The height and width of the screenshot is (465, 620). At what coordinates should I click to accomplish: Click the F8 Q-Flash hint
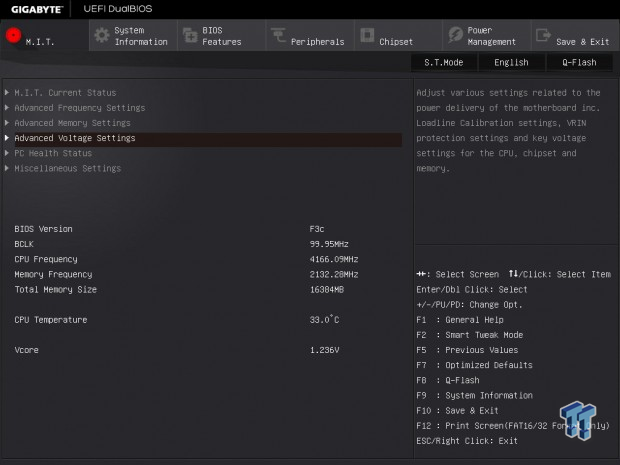448,380
